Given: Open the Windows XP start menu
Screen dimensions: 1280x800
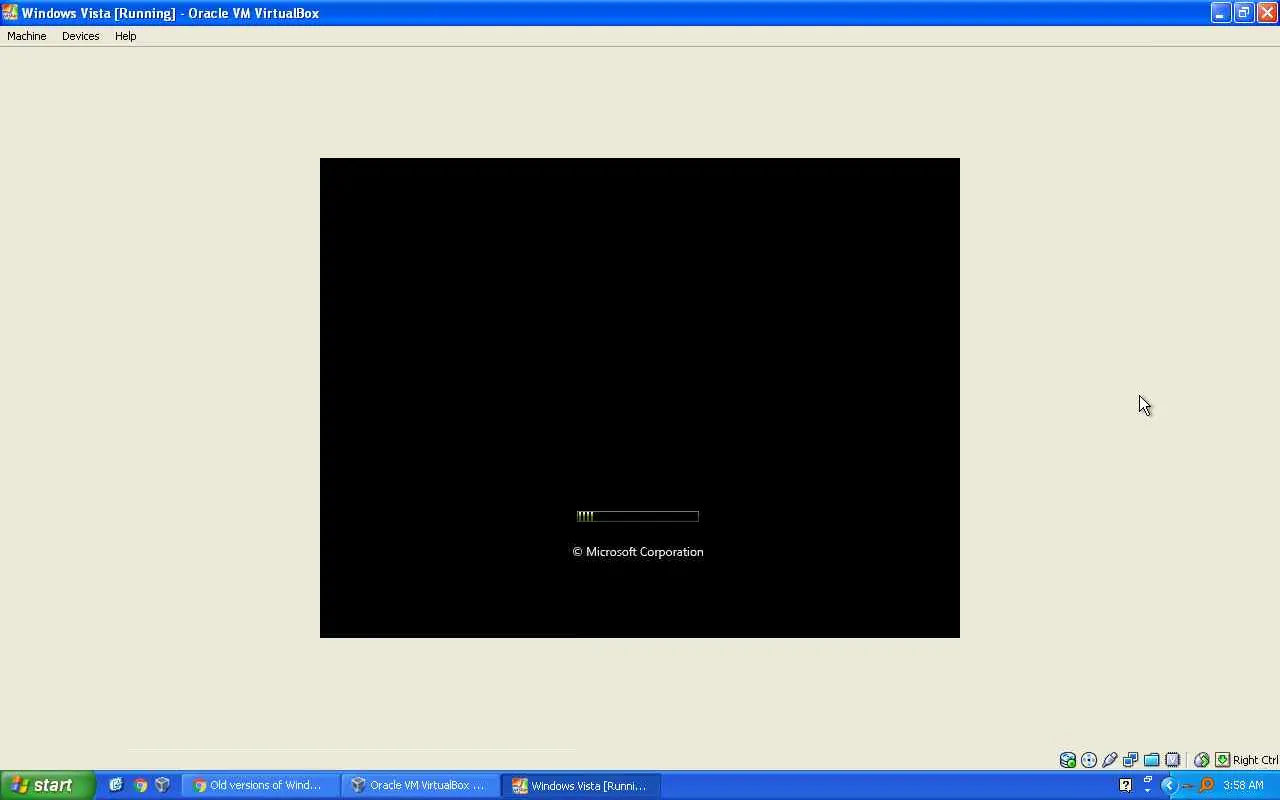Looking at the screenshot, I should pyautogui.click(x=47, y=785).
